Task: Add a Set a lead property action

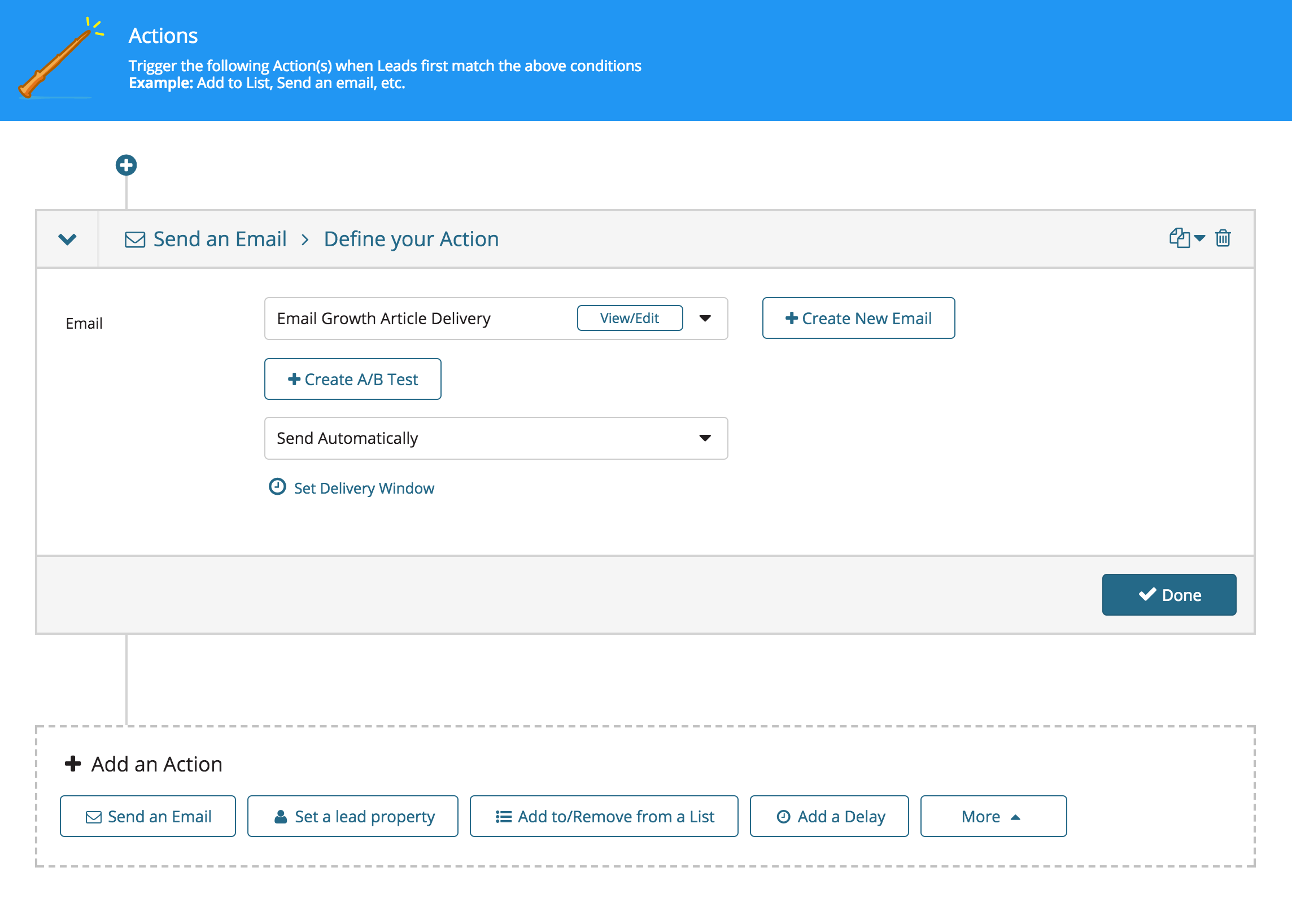Action: 353,817
